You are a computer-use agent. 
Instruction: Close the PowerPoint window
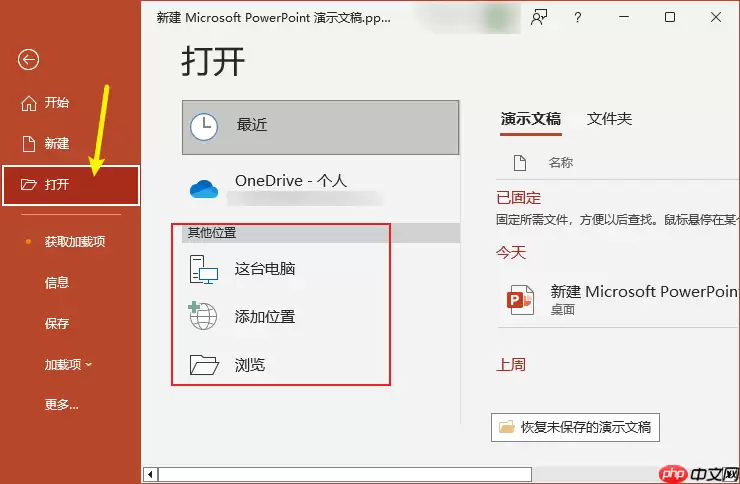pos(715,17)
